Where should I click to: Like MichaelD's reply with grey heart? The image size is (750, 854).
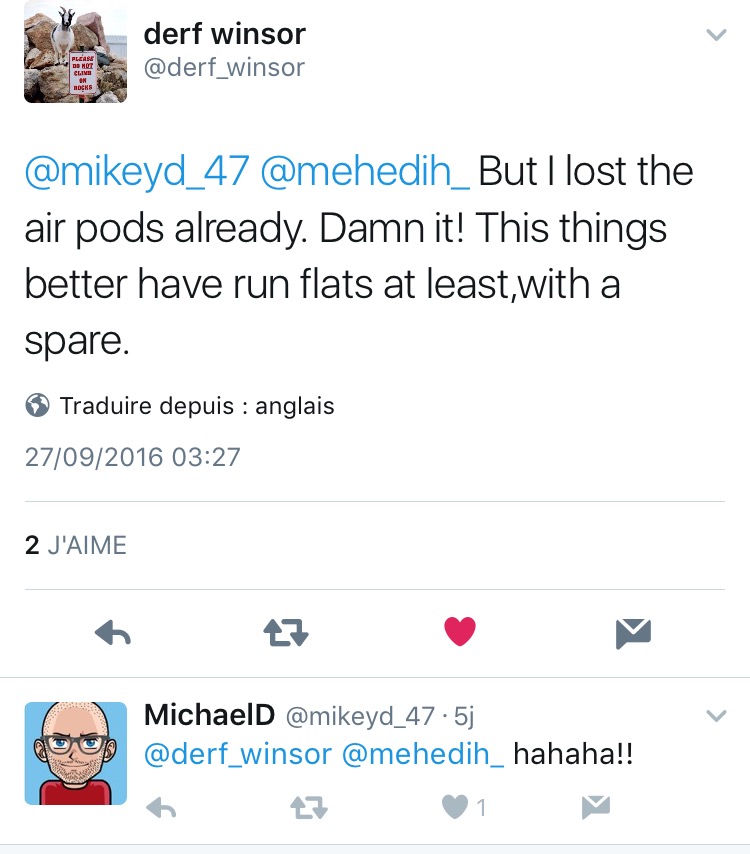coord(455,807)
